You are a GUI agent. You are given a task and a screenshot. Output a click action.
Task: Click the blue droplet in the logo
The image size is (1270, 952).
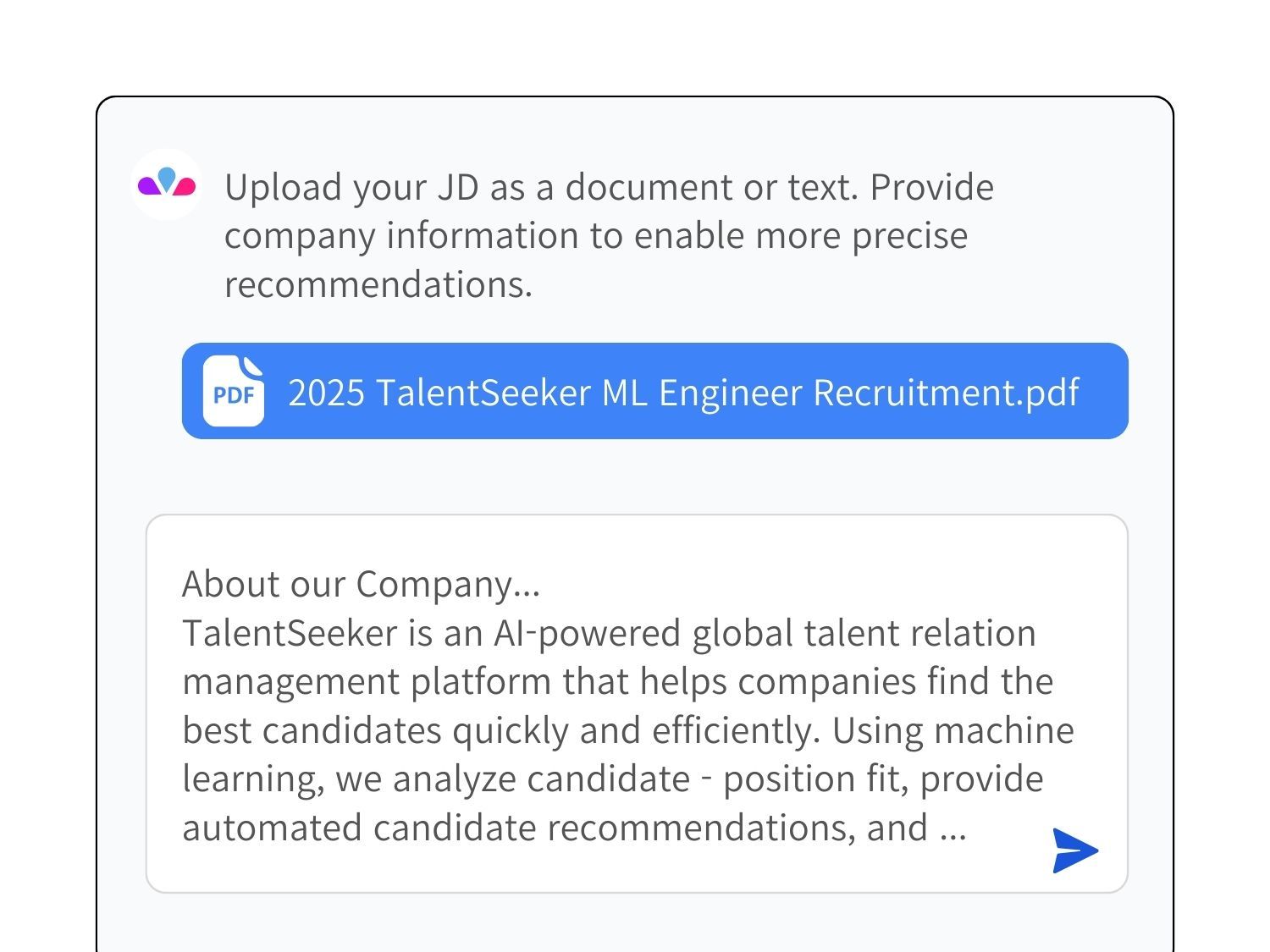coord(167,179)
